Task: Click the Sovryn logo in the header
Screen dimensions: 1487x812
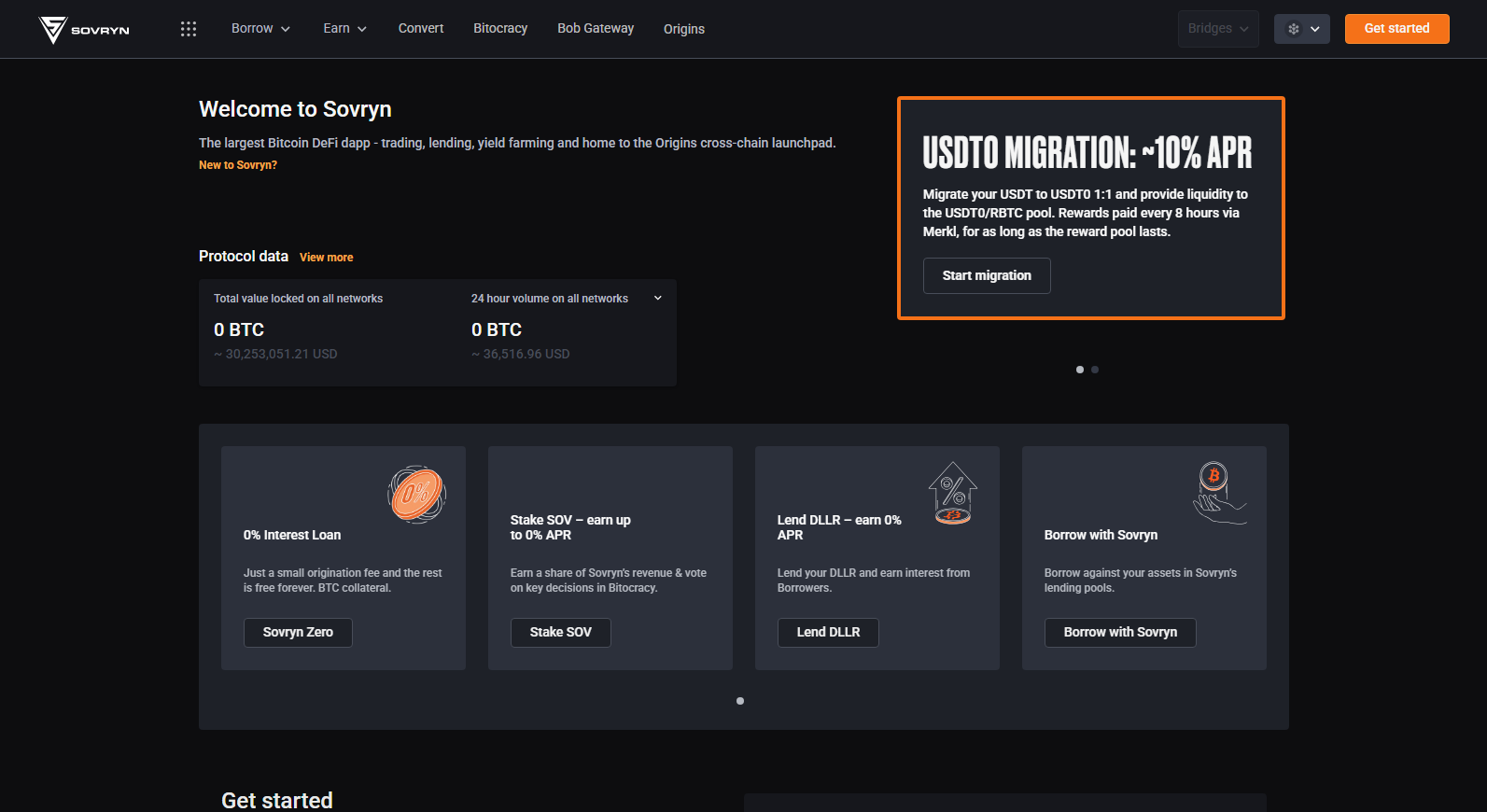Action: pos(84,30)
